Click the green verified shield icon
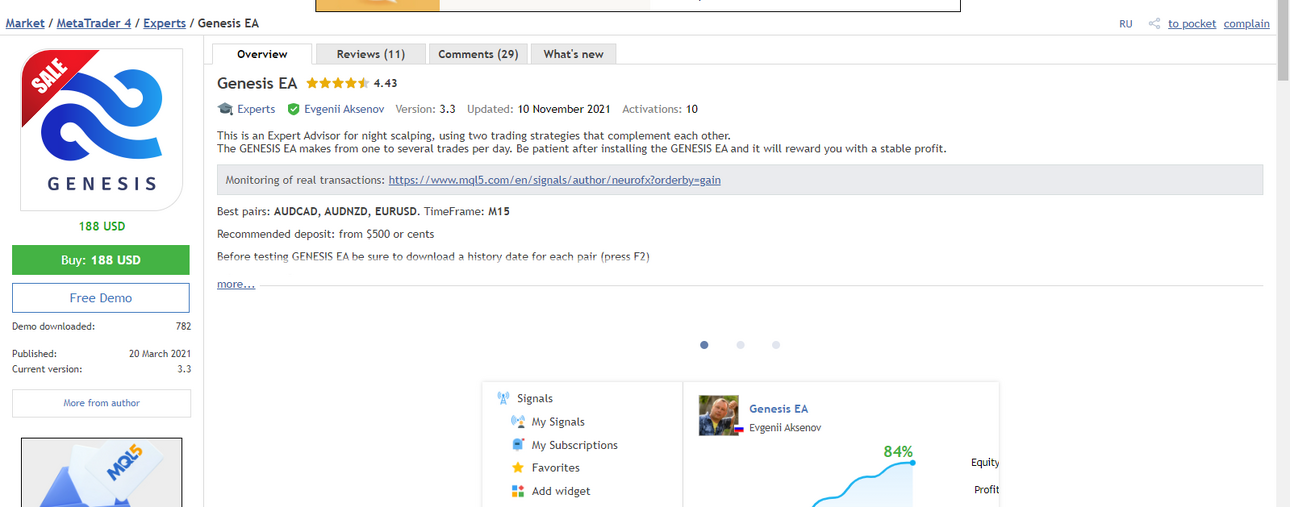The image size is (1290, 507). [x=293, y=109]
